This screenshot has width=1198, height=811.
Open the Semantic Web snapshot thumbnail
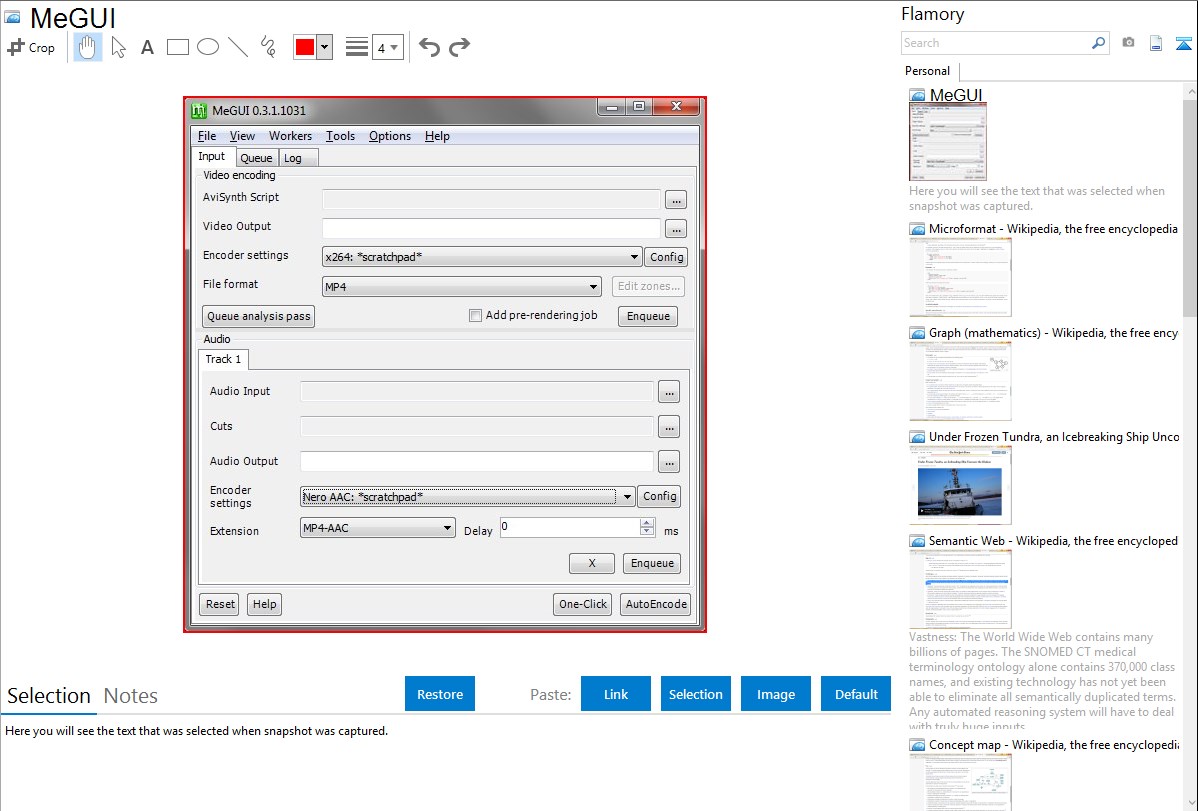tap(960, 588)
